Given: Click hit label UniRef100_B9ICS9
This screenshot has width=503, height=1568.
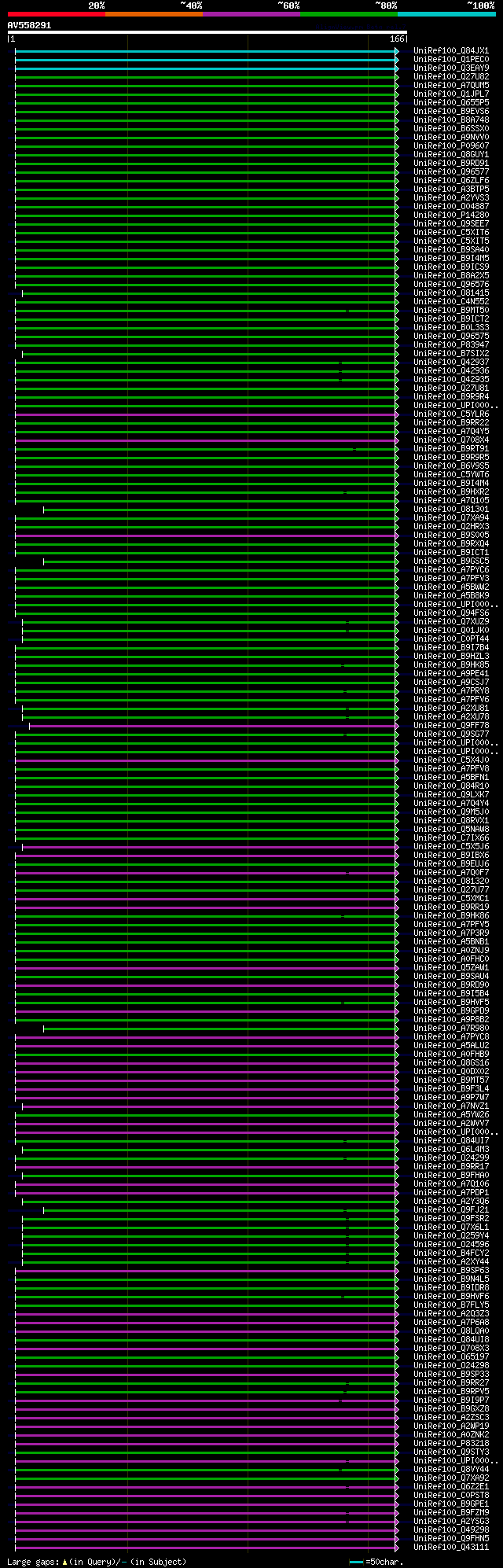Looking at the screenshot, I should point(451,267).
